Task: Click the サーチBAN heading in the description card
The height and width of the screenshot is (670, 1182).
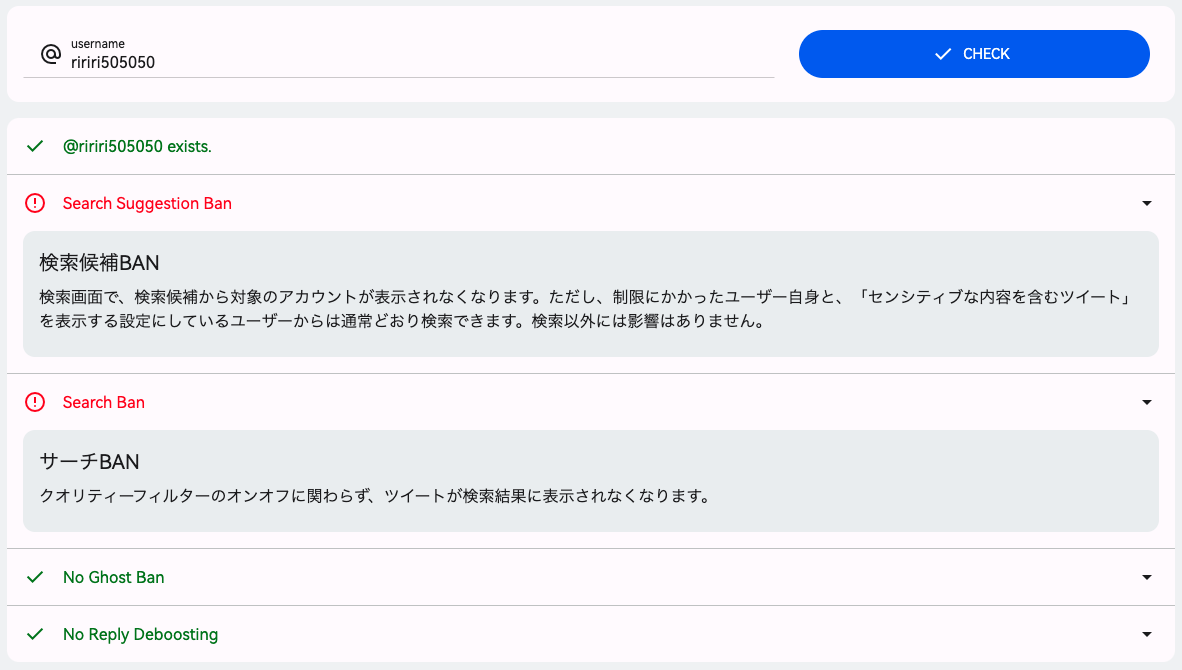Action: (x=89, y=461)
